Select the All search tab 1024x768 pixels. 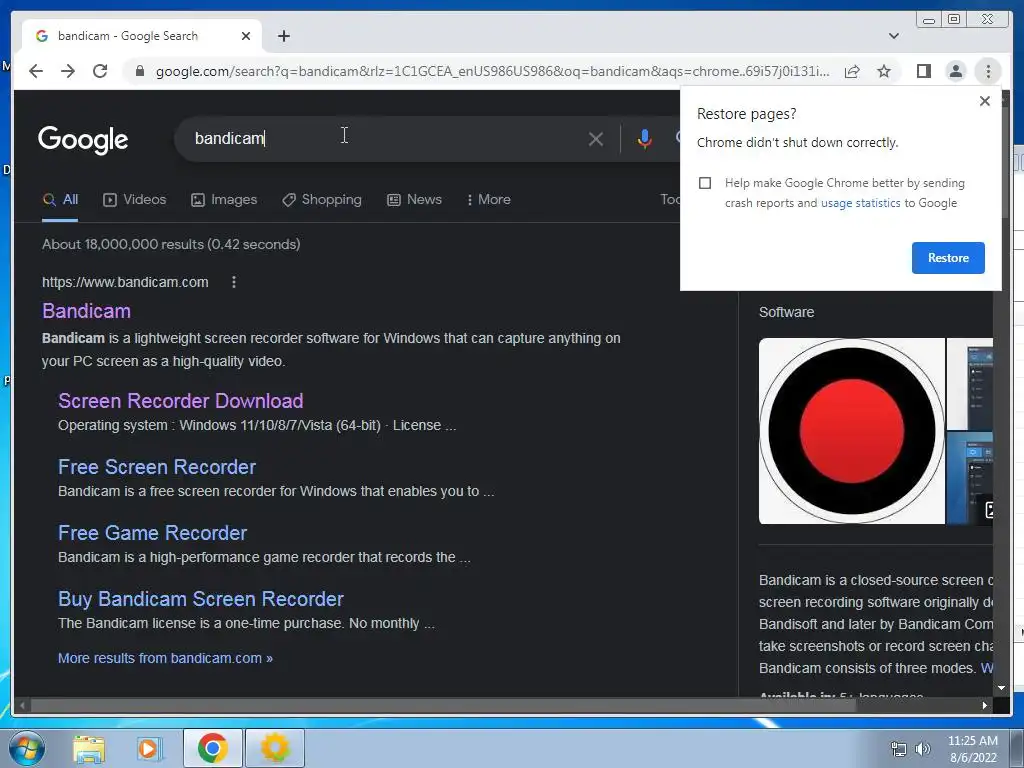click(60, 200)
